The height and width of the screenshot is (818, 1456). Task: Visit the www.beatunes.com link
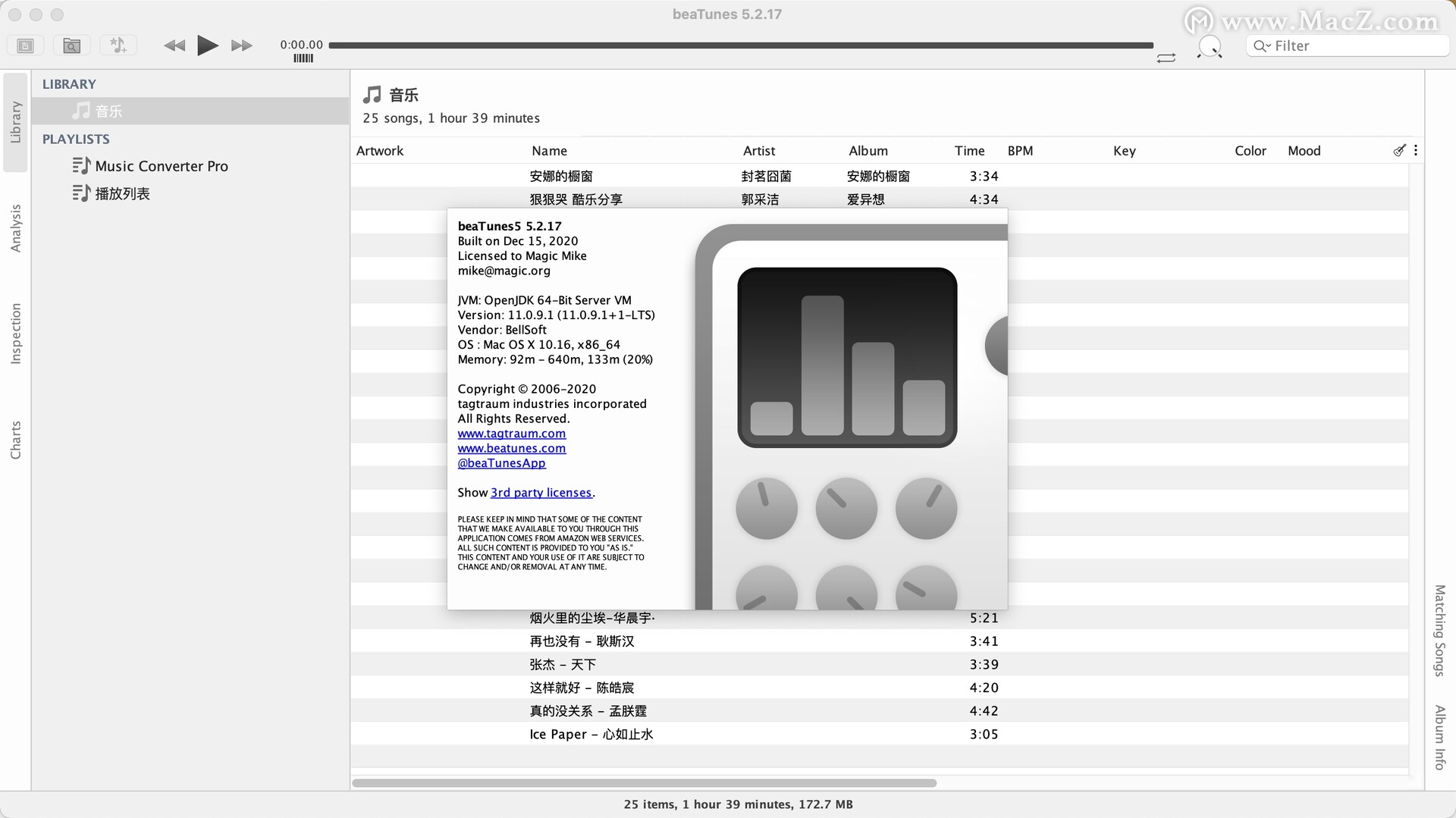[512, 448]
